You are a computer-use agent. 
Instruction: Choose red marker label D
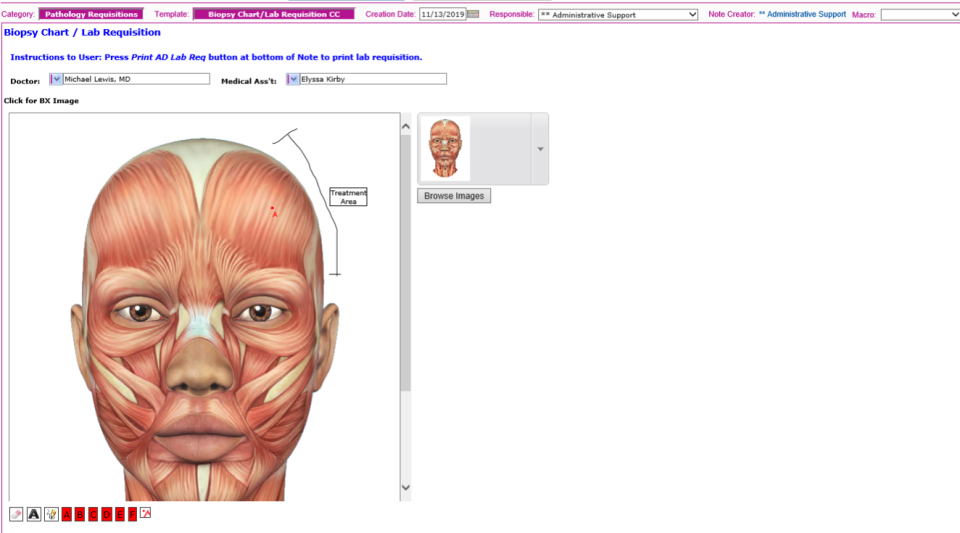point(106,514)
